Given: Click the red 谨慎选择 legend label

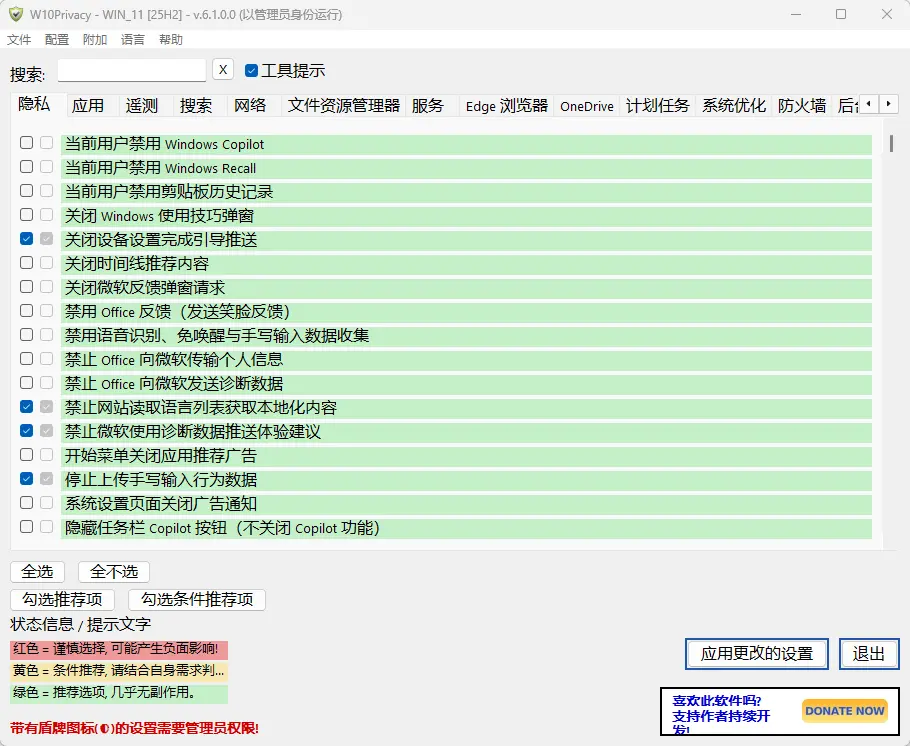Looking at the screenshot, I should click(119, 649).
